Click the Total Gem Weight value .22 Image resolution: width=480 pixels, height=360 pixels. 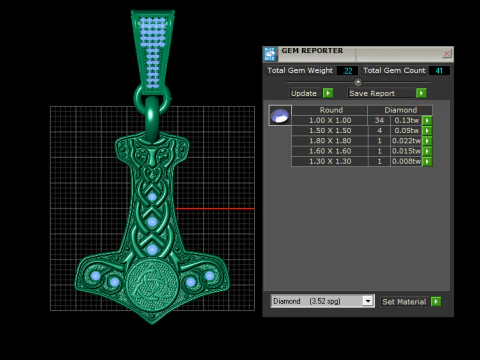347,71
